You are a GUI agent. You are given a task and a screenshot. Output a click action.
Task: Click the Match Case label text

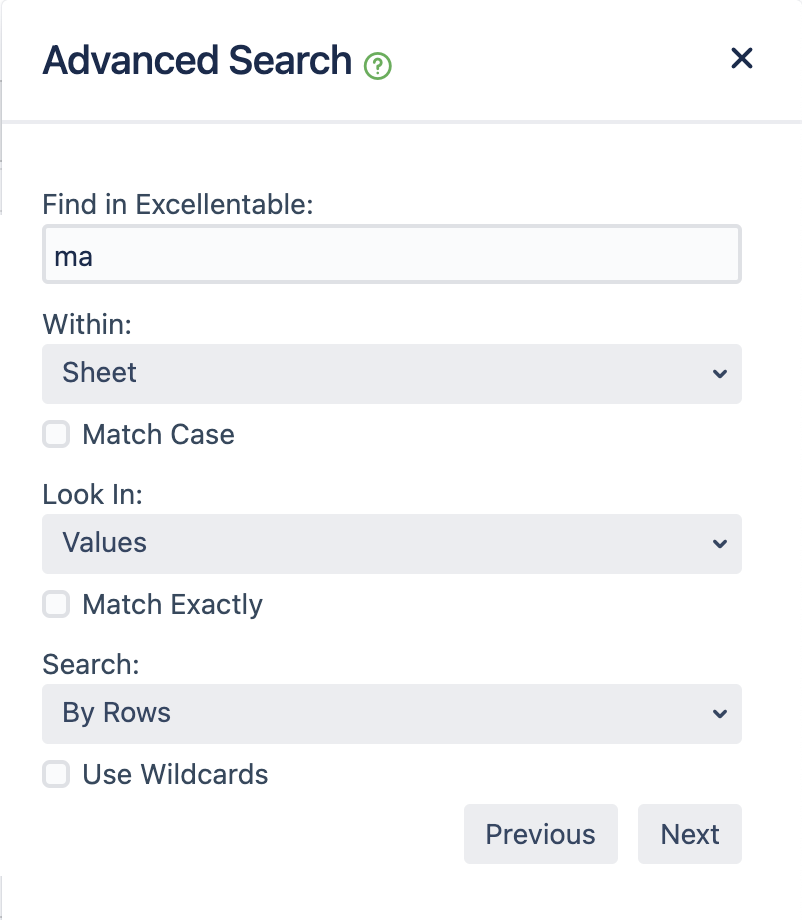(x=158, y=435)
